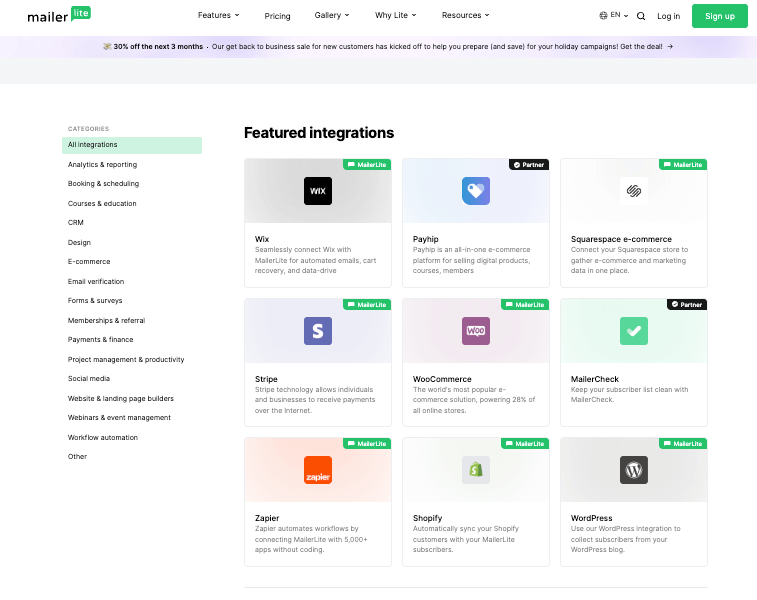Select Workflow automation category
The image size is (757, 600).
tap(103, 437)
